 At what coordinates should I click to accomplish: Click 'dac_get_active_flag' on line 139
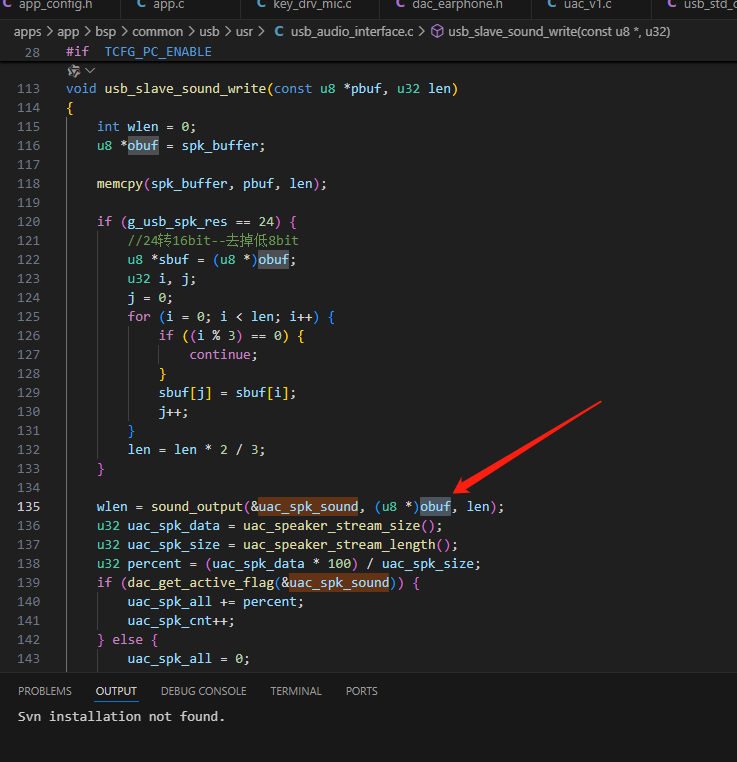[200, 583]
